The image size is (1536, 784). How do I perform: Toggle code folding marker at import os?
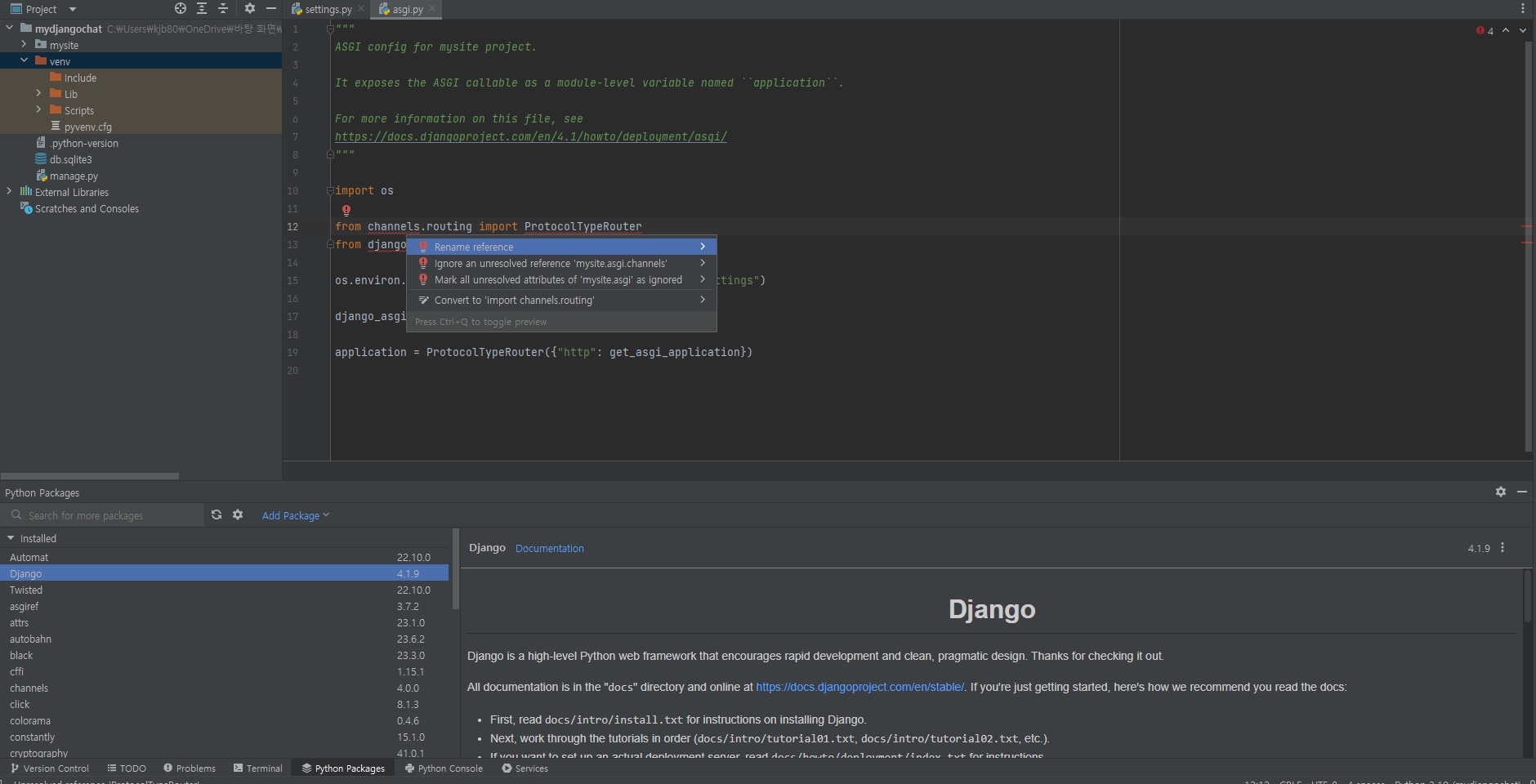click(x=330, y=190)
